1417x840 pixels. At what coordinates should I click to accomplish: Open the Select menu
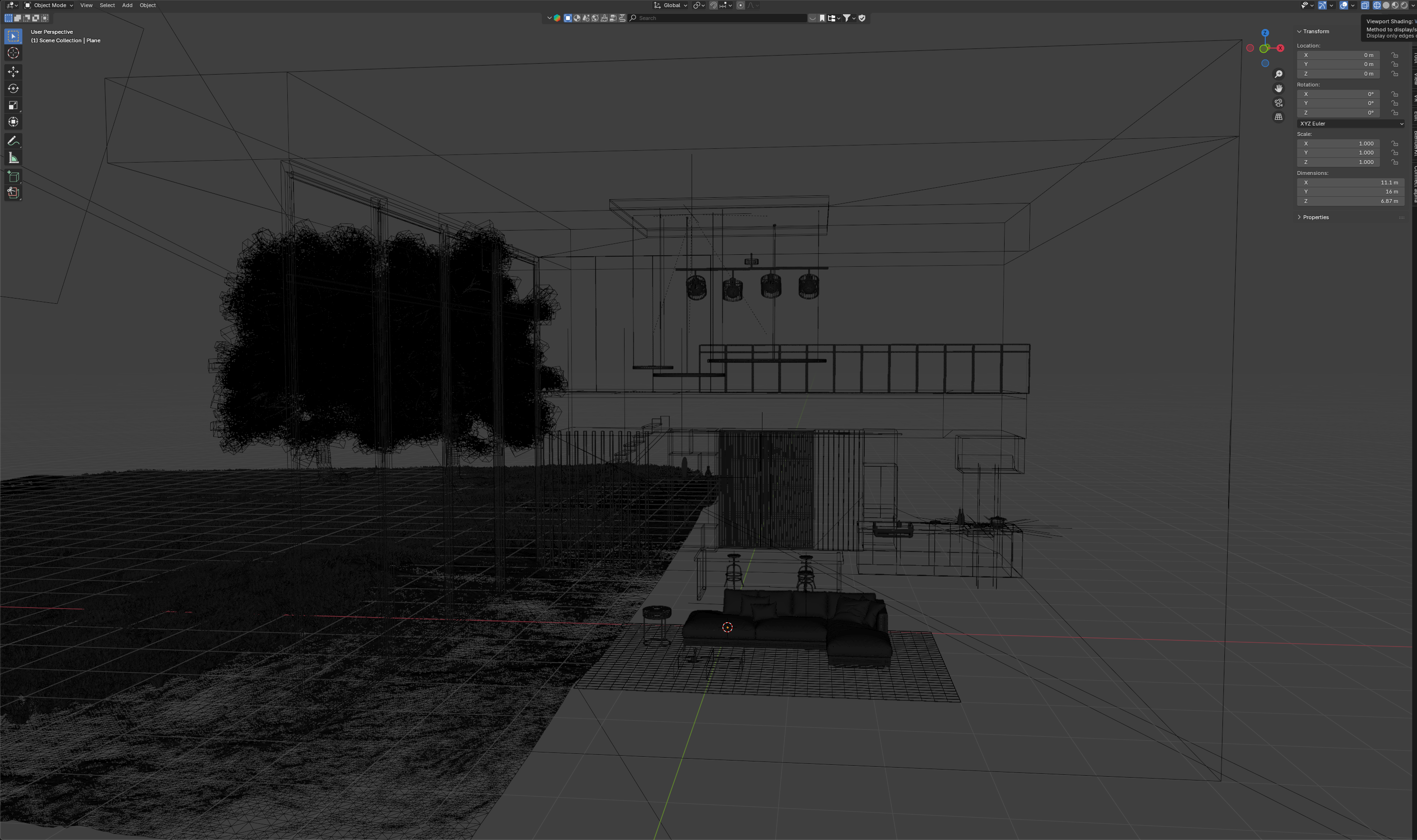point(107,5)
